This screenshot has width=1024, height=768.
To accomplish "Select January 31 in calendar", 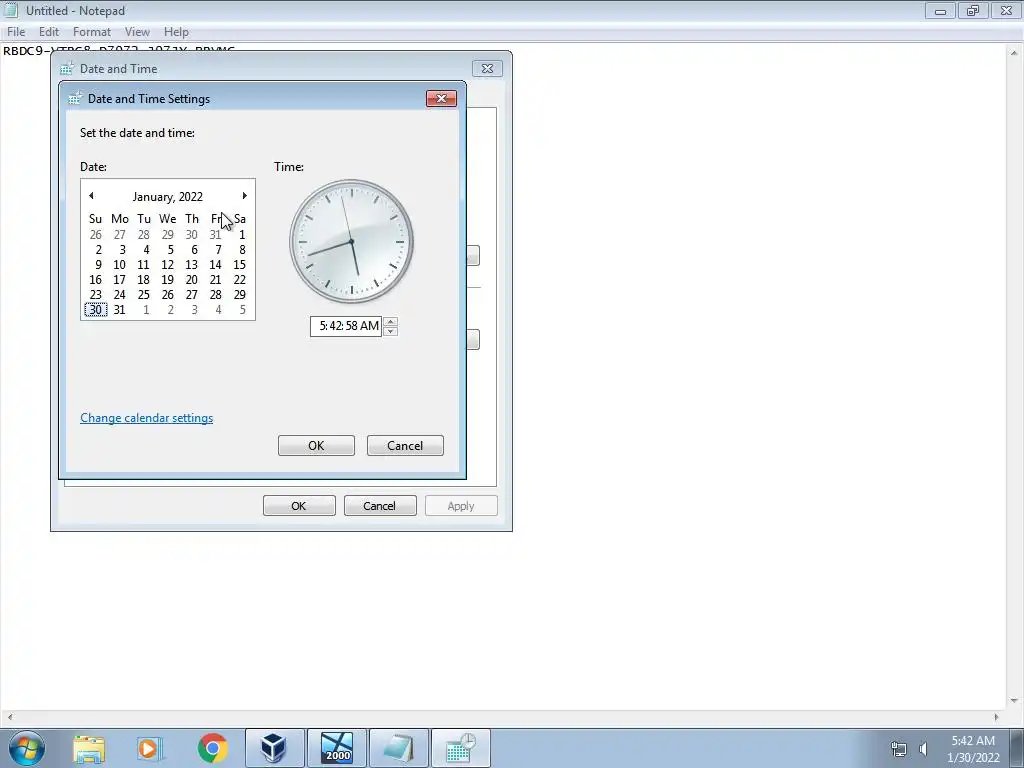I will click(120, 310).
